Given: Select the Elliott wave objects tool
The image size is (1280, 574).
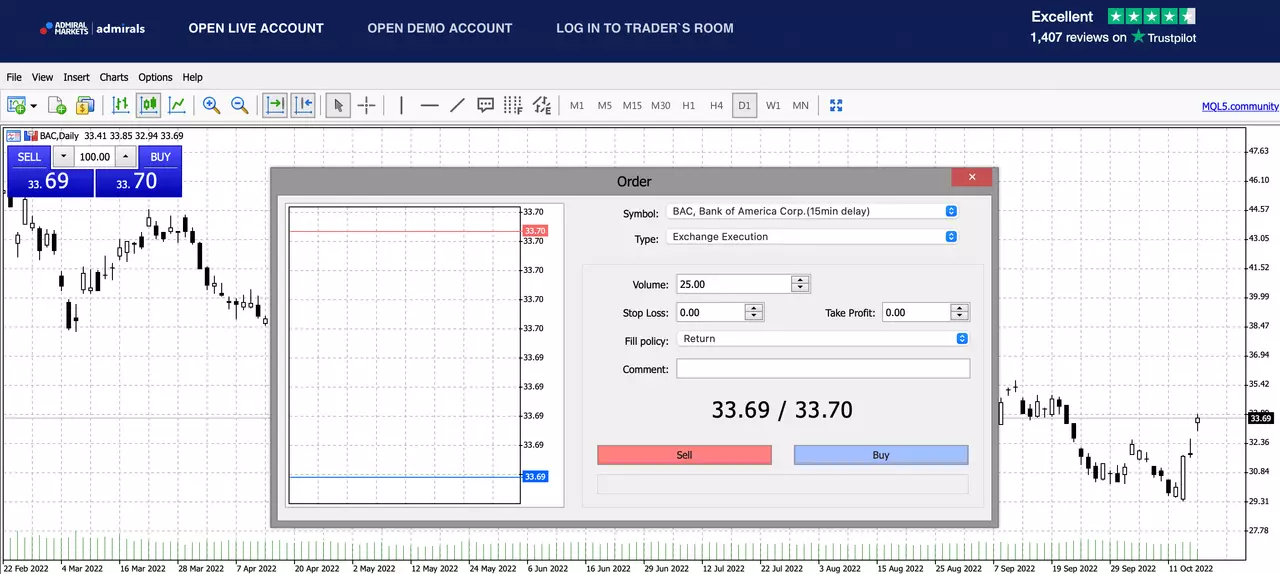Looking at the screenshot, I should click(542, 105).
